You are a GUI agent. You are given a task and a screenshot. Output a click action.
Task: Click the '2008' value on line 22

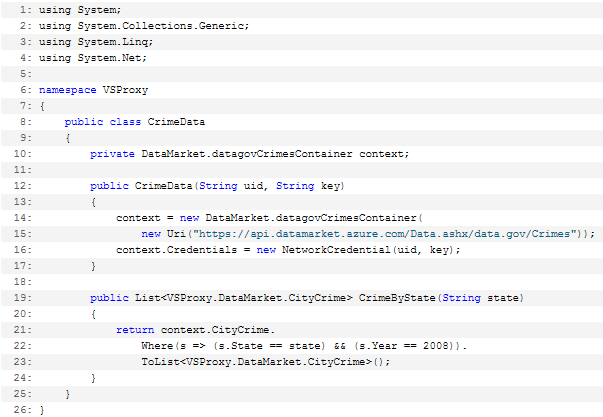click(436, 346)
